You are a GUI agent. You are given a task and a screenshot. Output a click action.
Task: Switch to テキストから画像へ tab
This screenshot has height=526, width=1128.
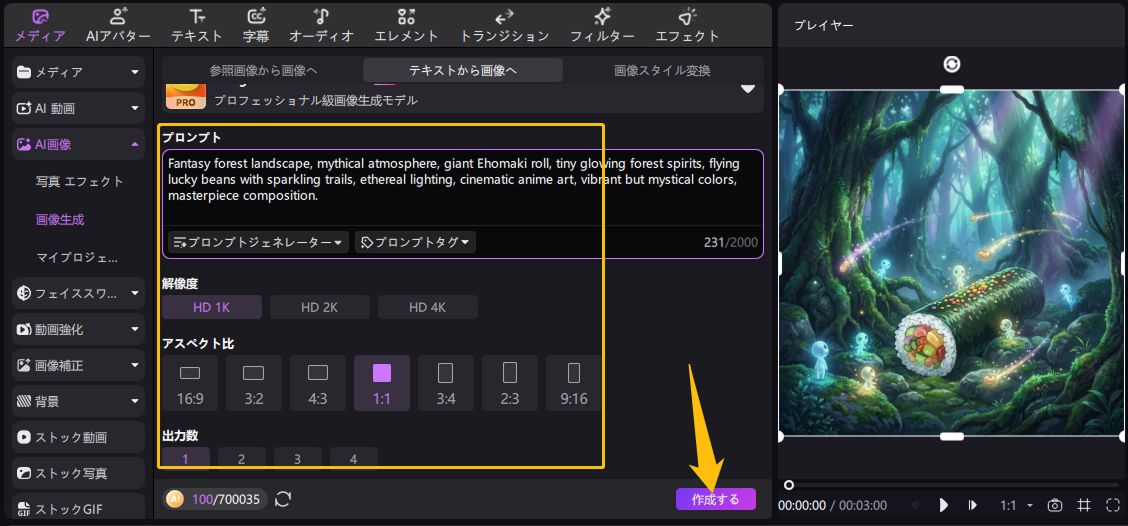point(463,71)
